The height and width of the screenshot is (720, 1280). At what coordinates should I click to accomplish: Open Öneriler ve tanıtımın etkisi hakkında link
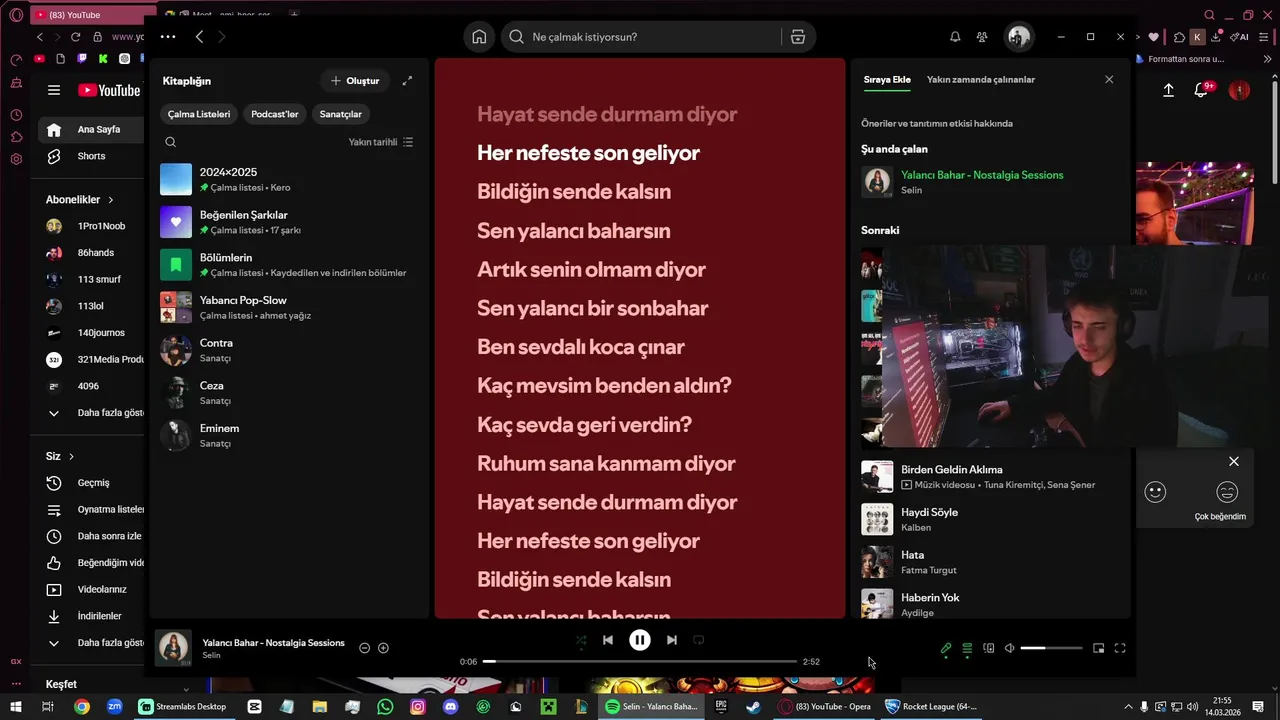pyautogui.click(x=937, y=124)
